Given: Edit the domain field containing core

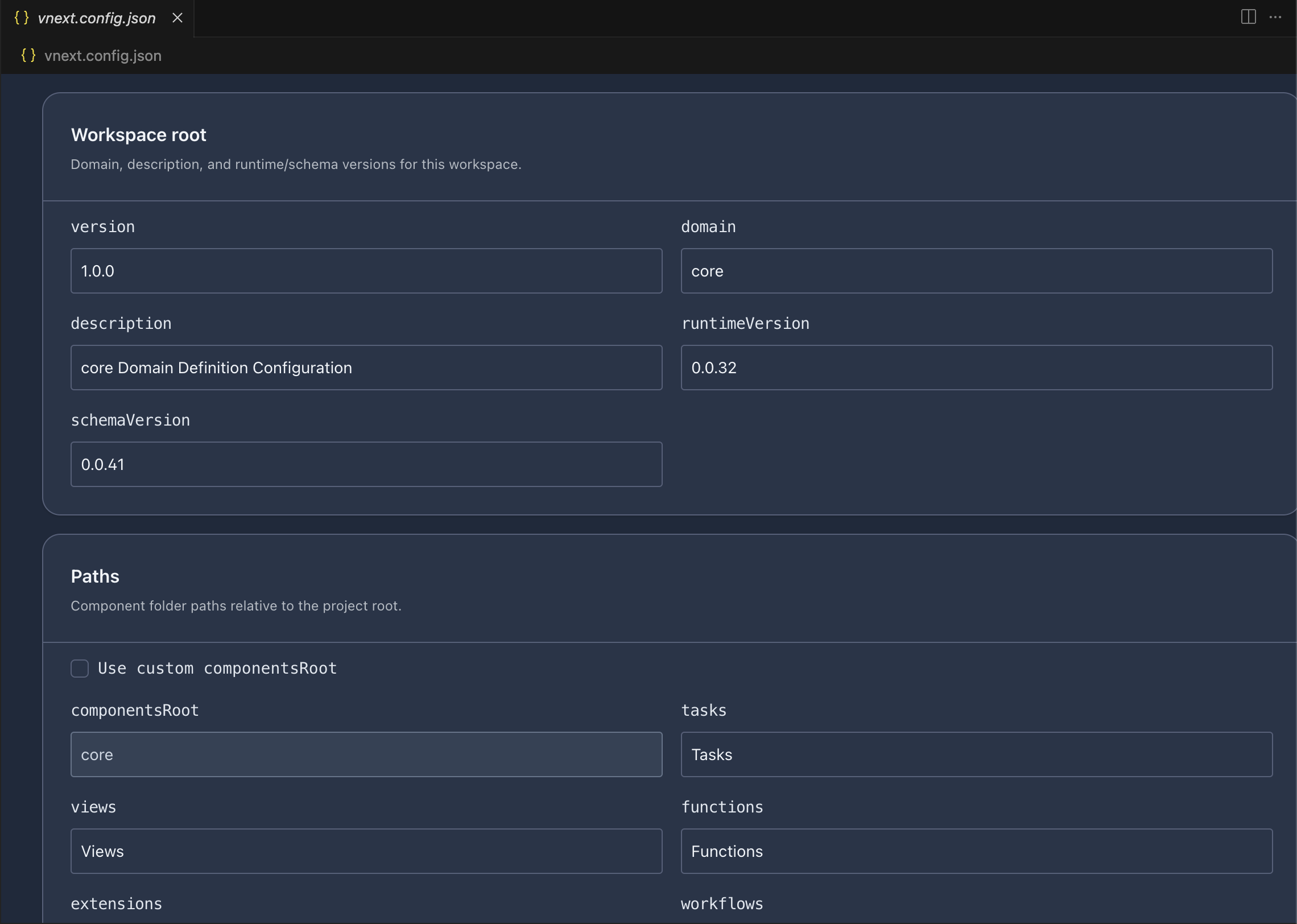Looking at the screenshot, I should (977, 271).
